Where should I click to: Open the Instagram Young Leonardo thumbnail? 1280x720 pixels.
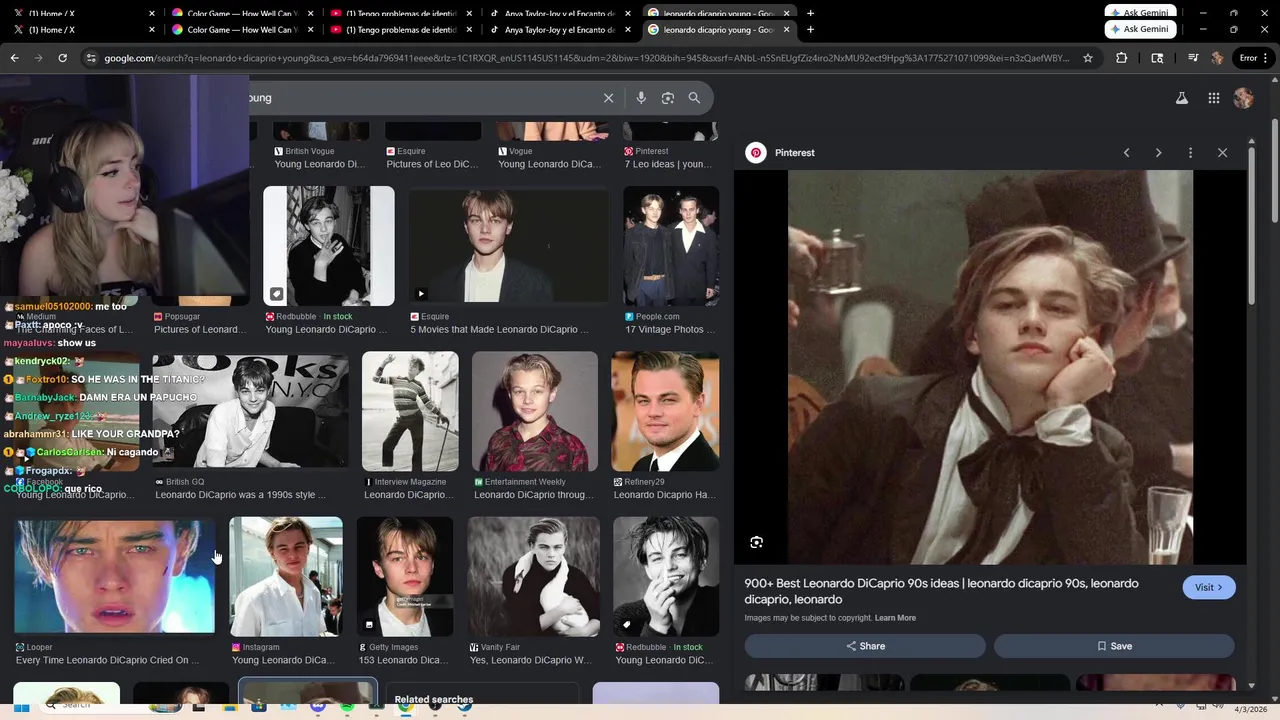286,576
